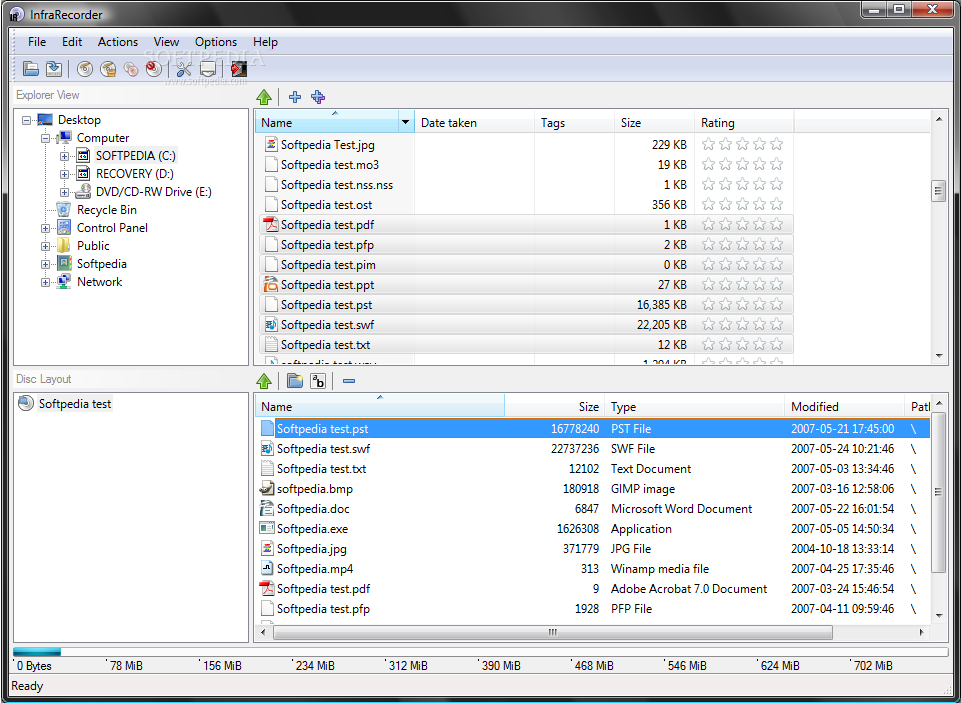Save the project using the toolbar save icon
The image size is (961, 703).
pyautogui.click(x=54, y=69)
